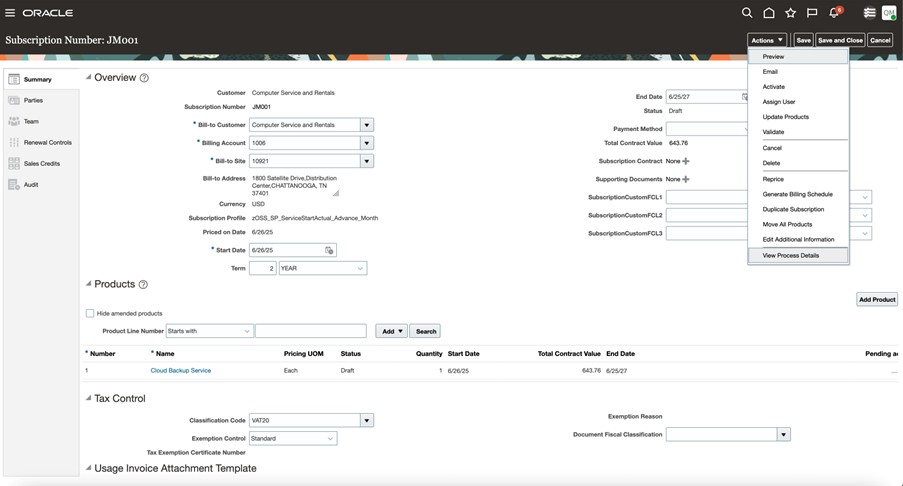This screenshot has width=903, height=486.
Task: Click the Overview help icon
Action: (145, 78)
